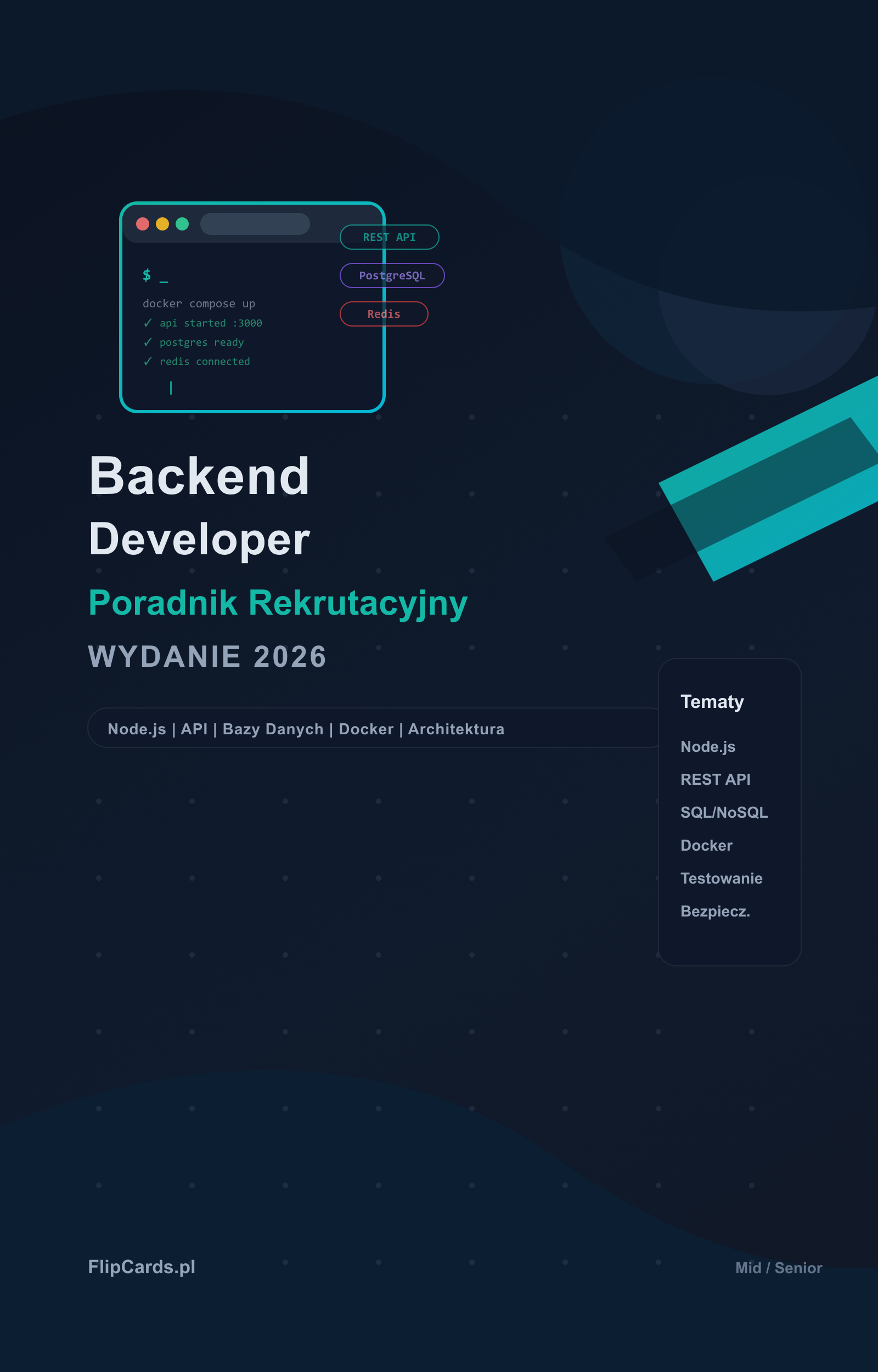Click the checkmark next to "postgres ready"
878x1372 pixels.
click(x=148, y=342)
